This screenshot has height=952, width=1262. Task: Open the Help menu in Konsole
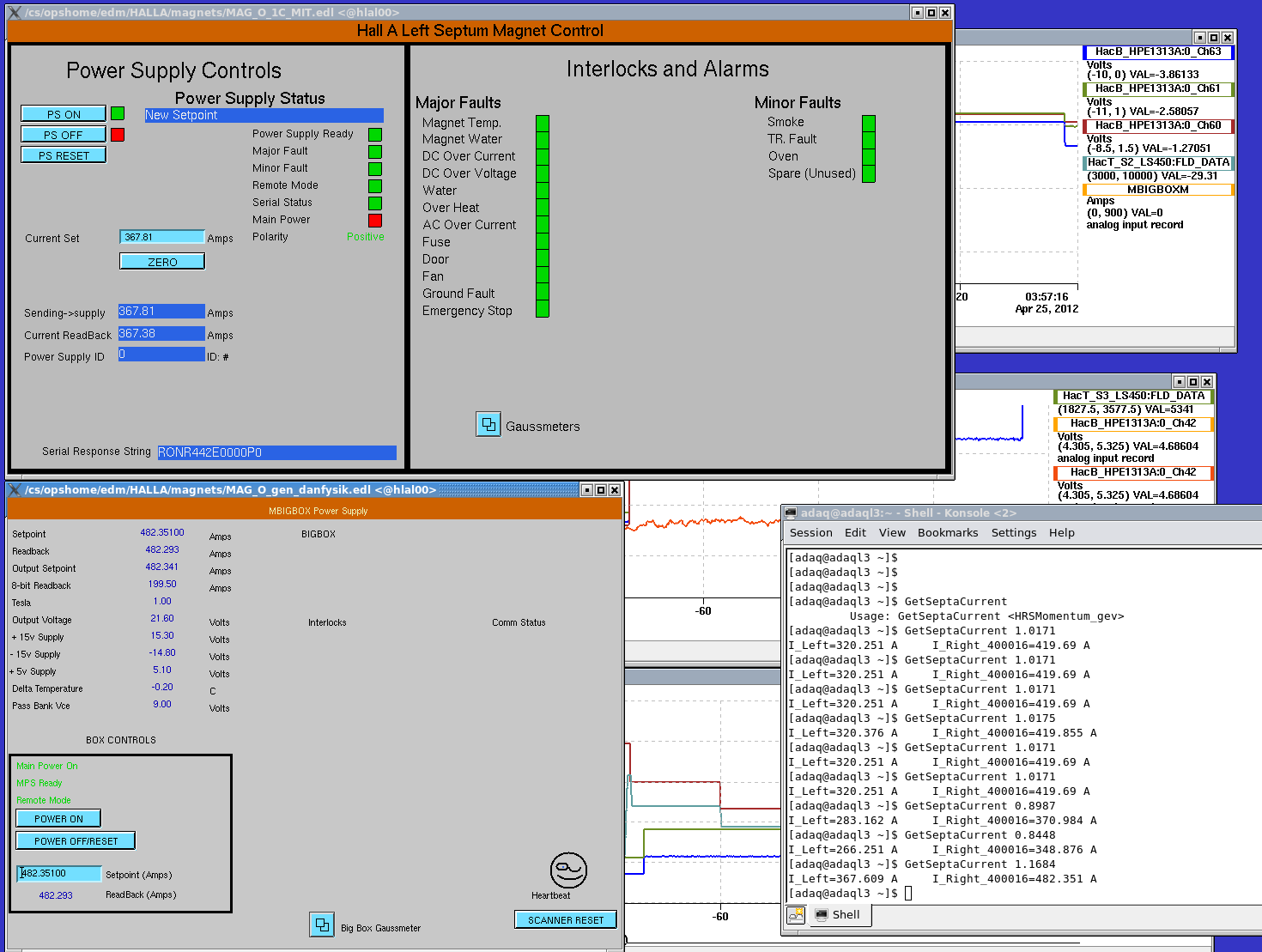click(1062, 533)
